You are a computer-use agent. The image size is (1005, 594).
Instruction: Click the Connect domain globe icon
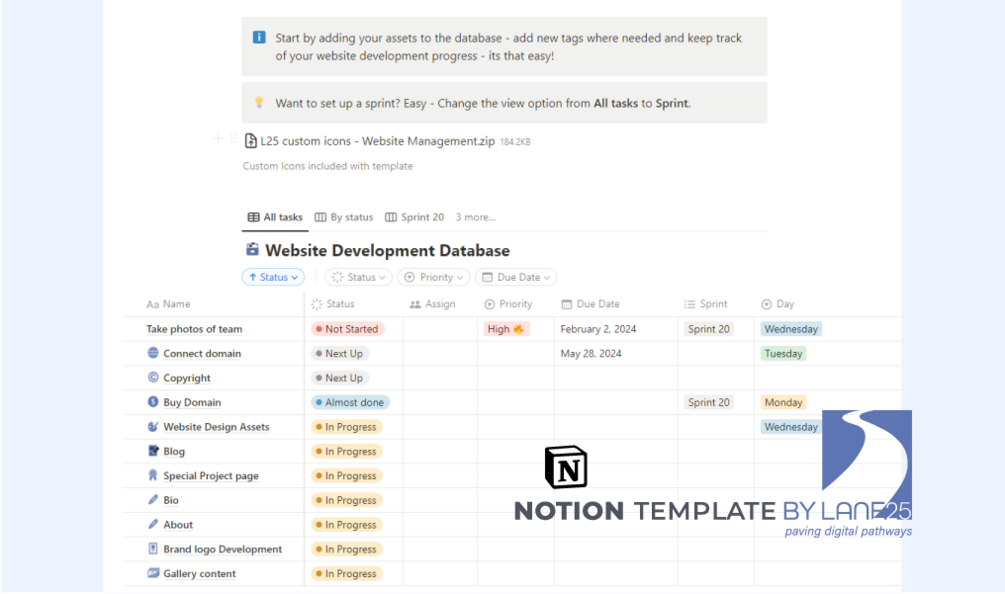coord(153,352)
